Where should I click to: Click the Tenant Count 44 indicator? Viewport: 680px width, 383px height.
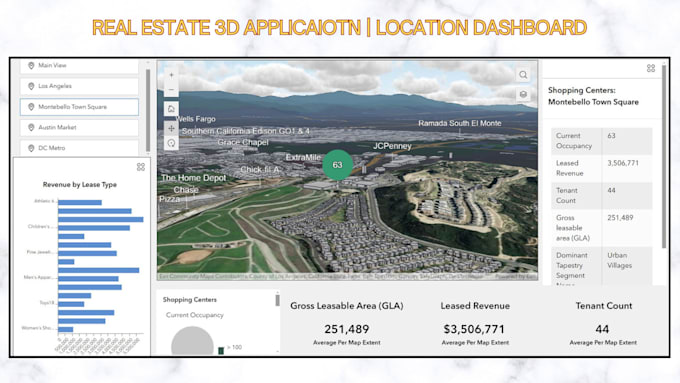point(603,323)
